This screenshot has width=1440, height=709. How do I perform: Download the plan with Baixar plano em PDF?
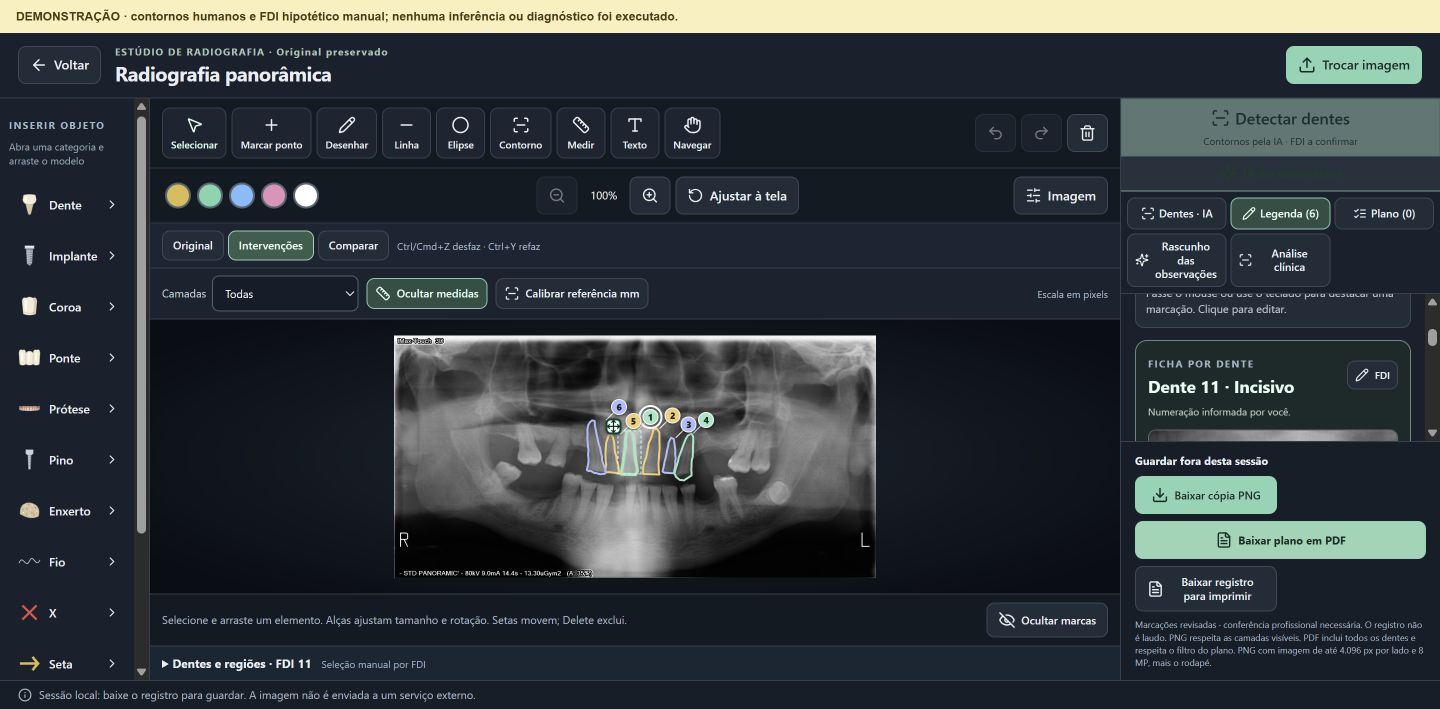(x=1280, y=540)
